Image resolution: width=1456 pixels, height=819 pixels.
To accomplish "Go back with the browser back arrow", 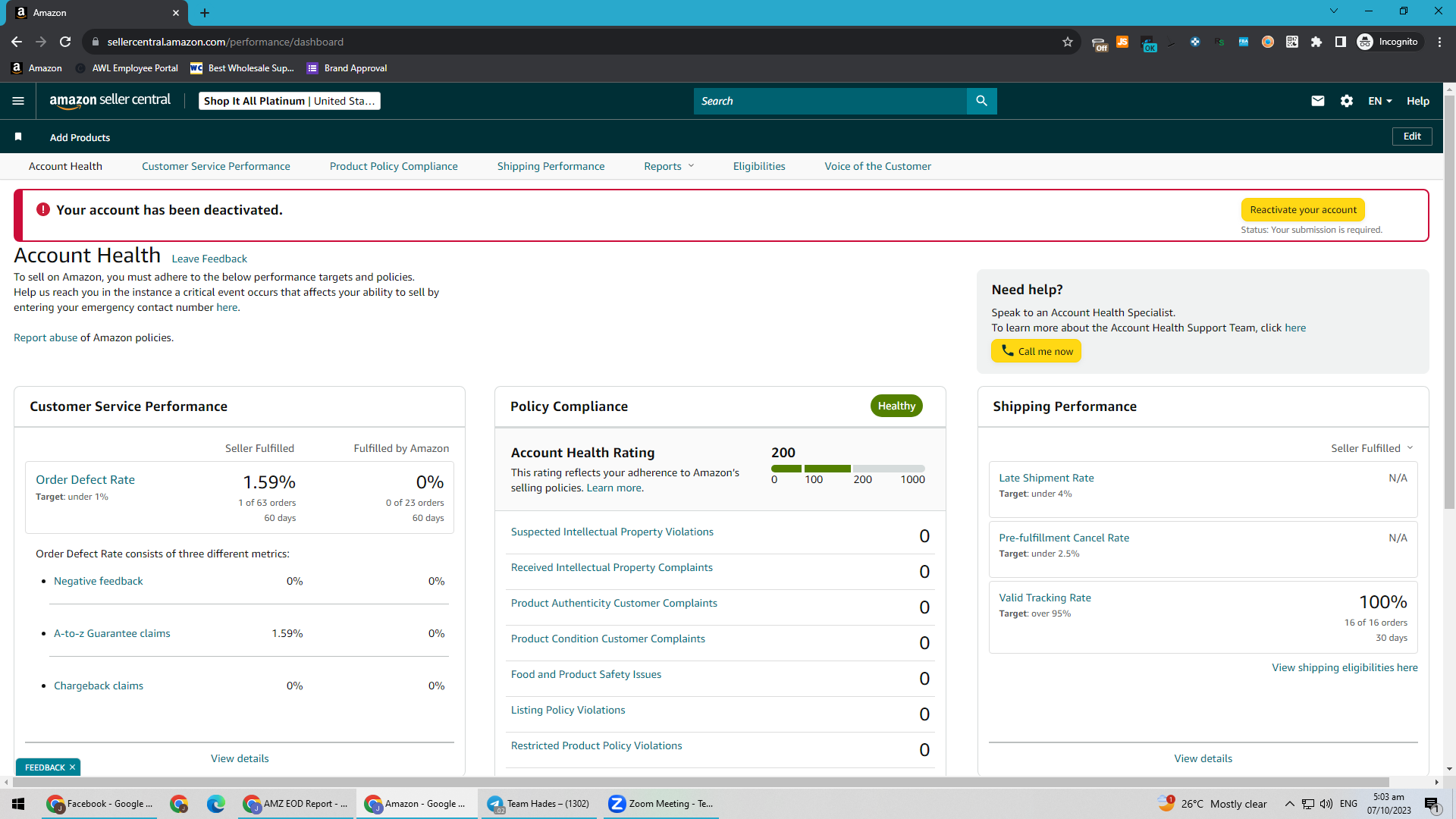I will (x=17, y=42).
